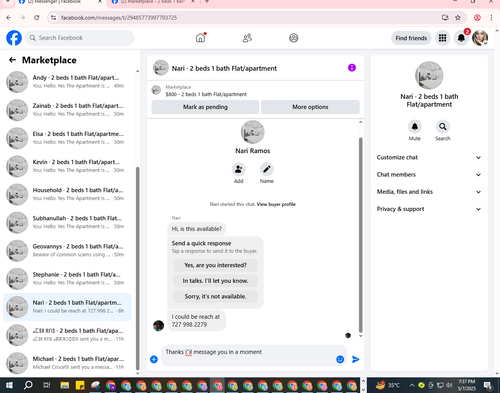Viewport: 500px width, 393px height.
Task: Open the taskbar clock and date
Action: click(x=466, y=385)
